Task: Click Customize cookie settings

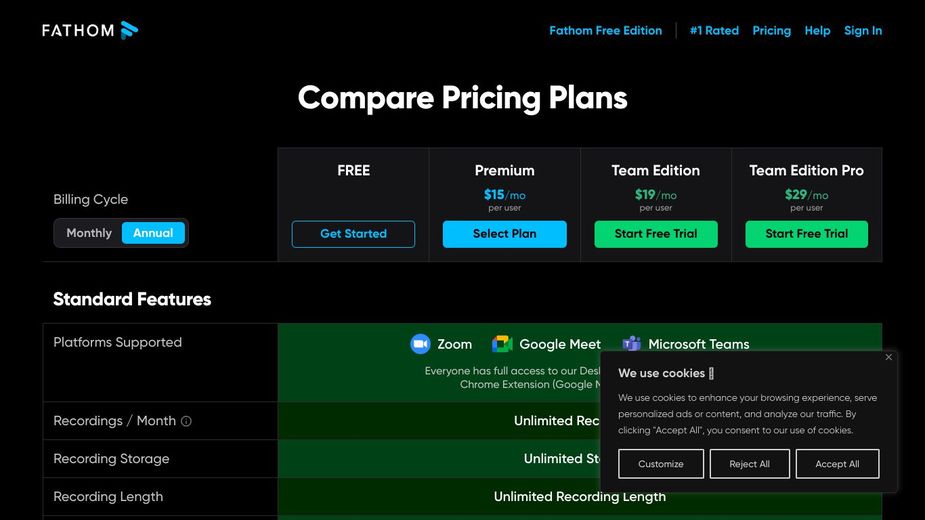Action: (x=660, y=464)
